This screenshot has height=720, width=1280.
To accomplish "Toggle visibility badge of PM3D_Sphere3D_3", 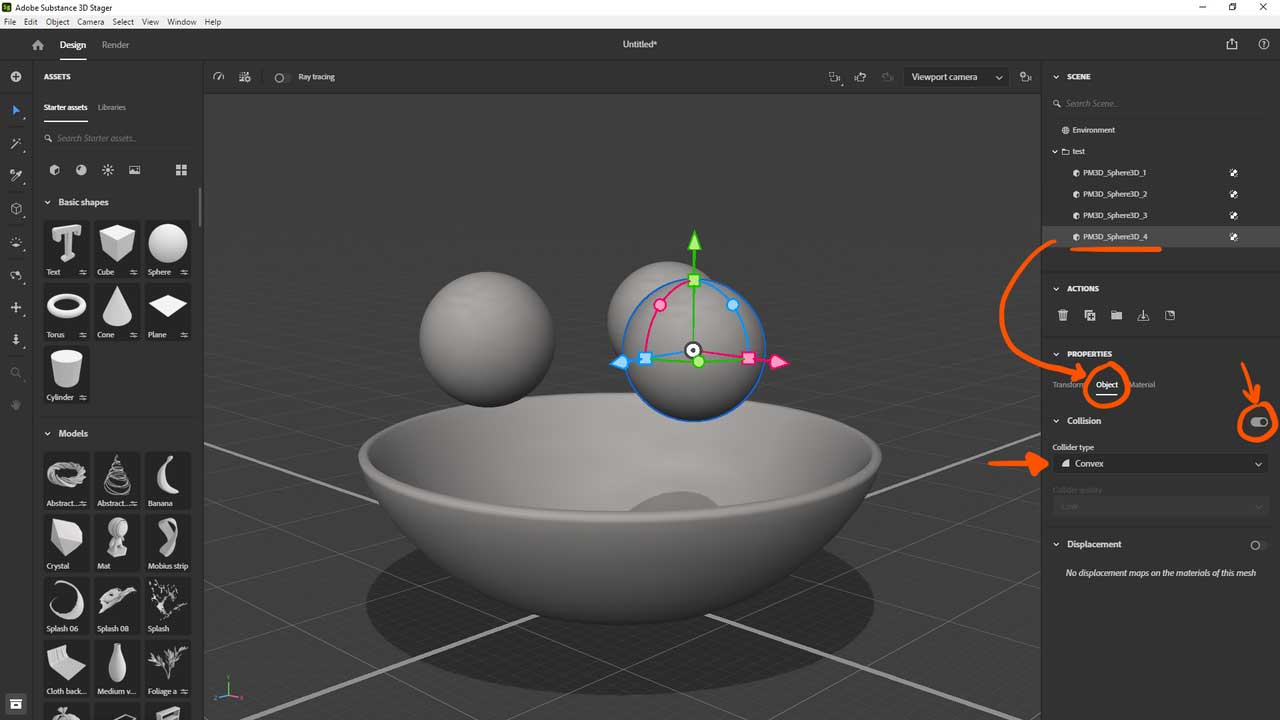I will (x=1234, y=215).
